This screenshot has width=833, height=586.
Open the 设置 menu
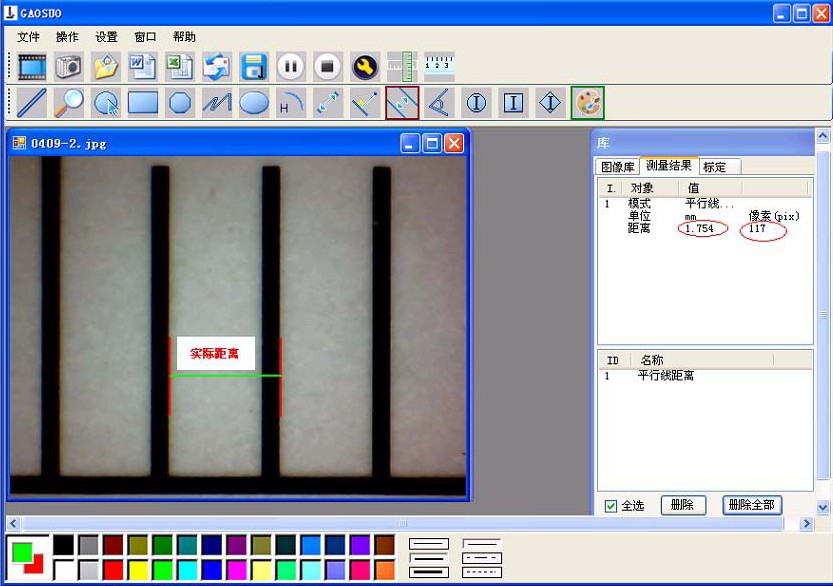point(106,37)
